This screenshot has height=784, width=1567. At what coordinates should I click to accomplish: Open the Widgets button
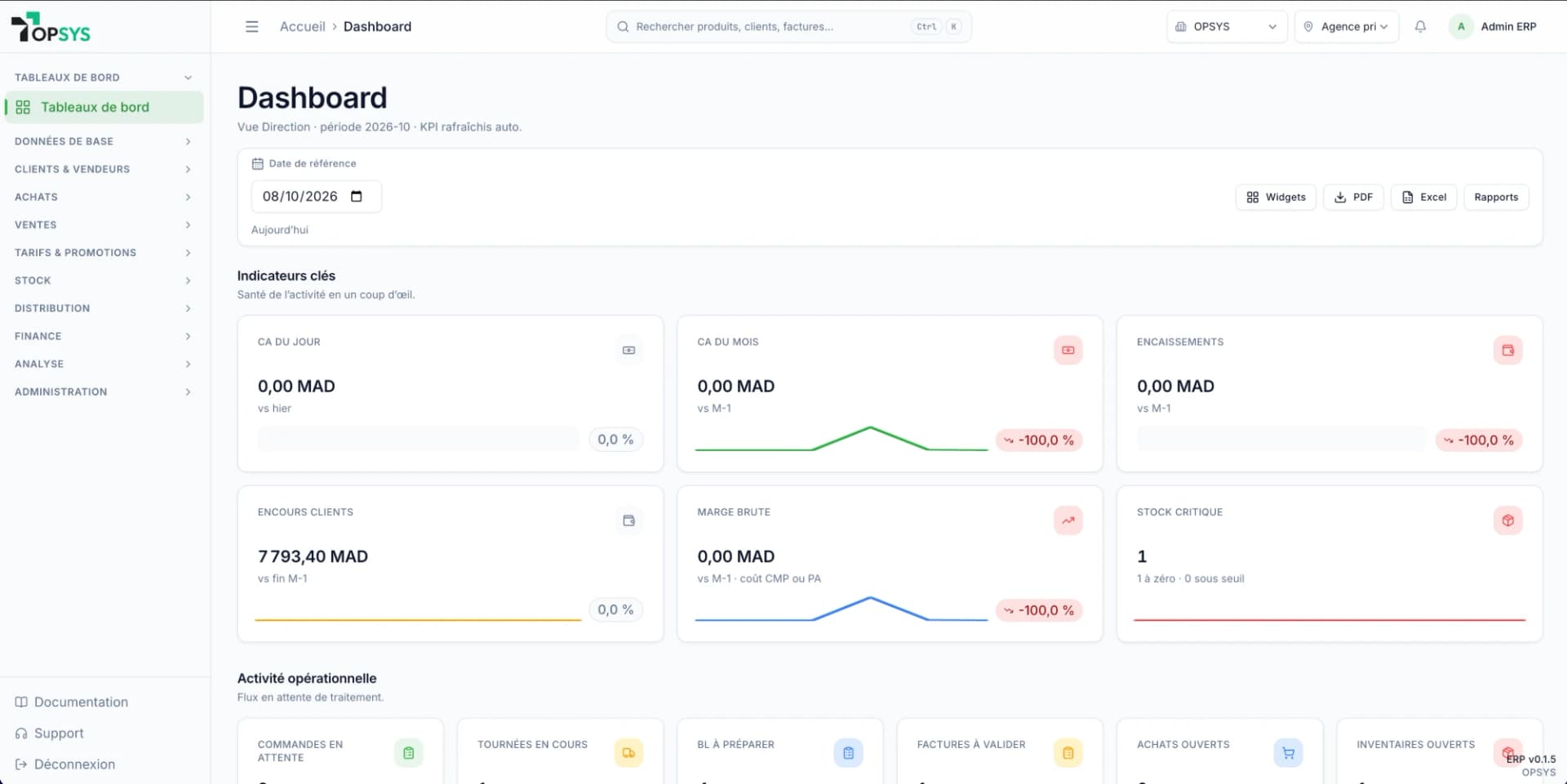point(1276,197)
